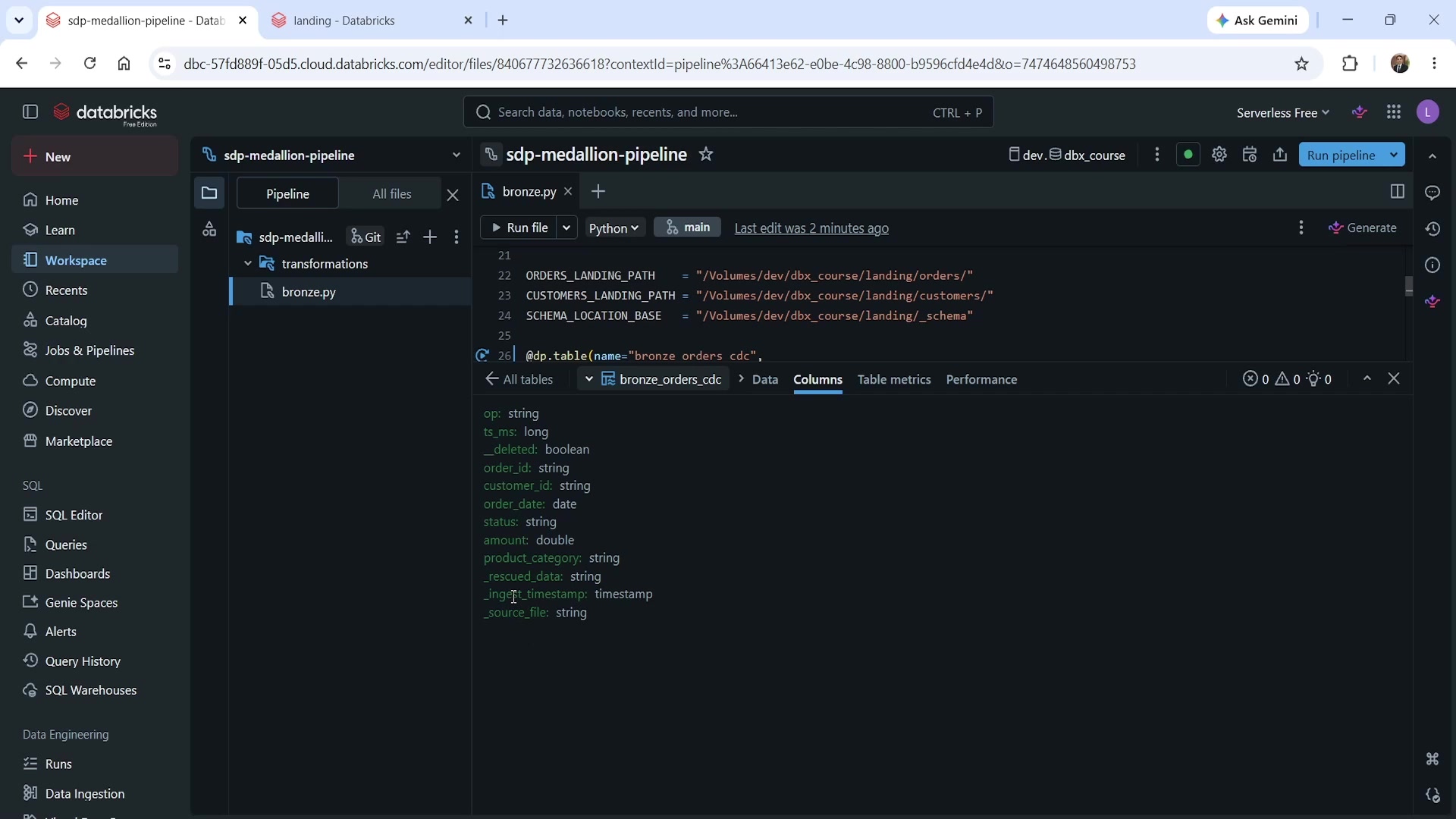Open bronze.py in the file tree
The image size is (1456, 819).
pos(350,292)
